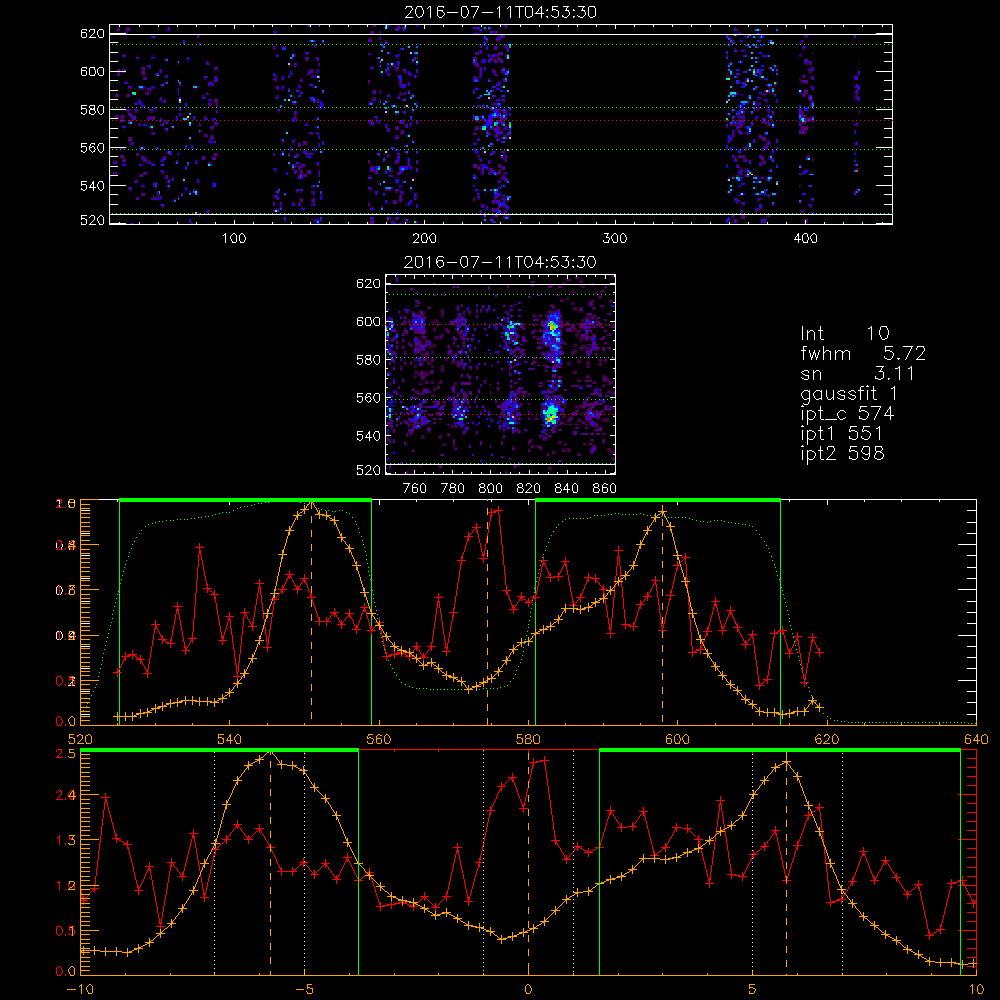Click x-axis label 800 on middle image
This screenshot has width=1000, height=1000.
coord(490,489)
